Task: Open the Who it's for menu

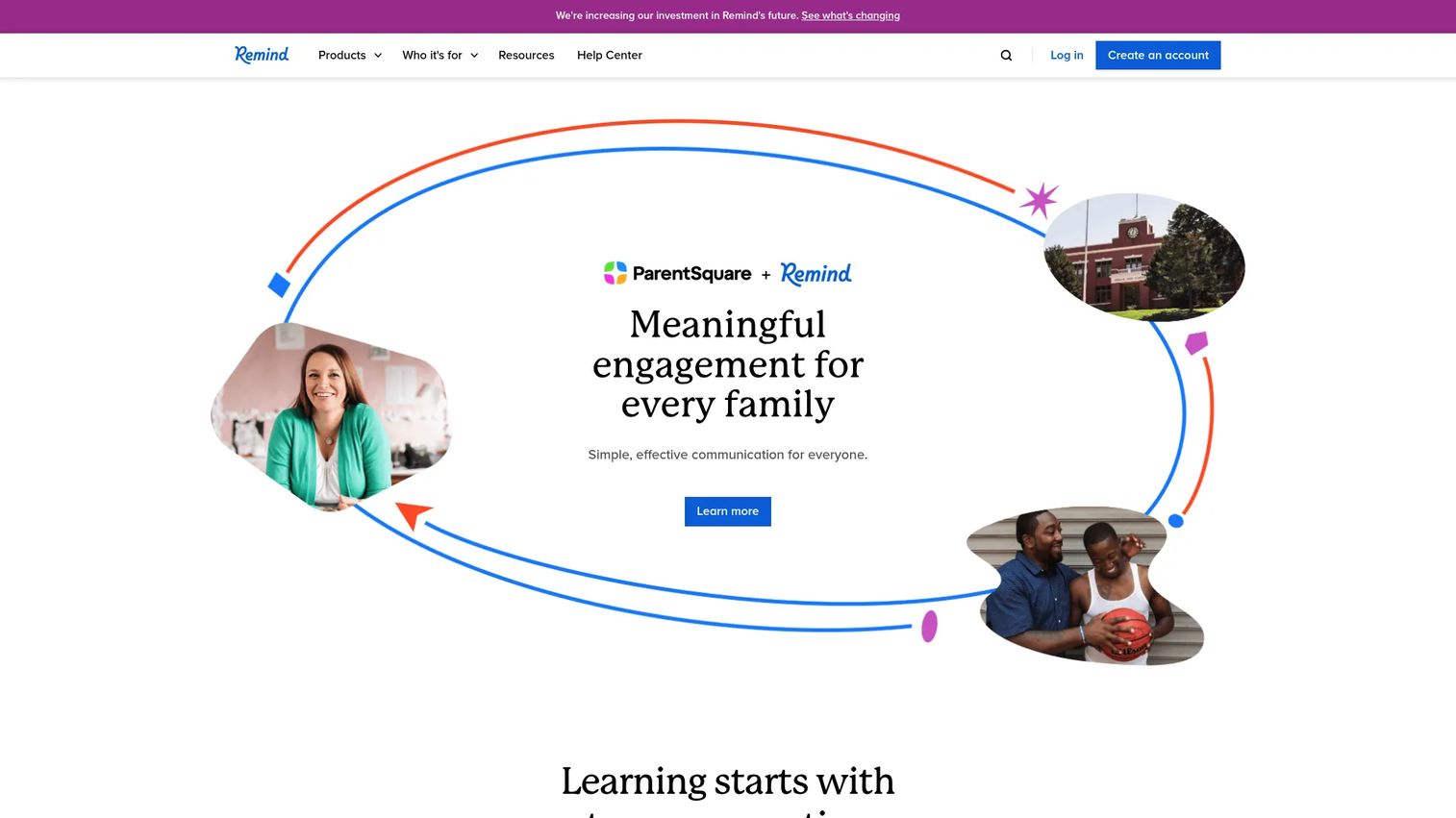Action: (x=432, y=56)
